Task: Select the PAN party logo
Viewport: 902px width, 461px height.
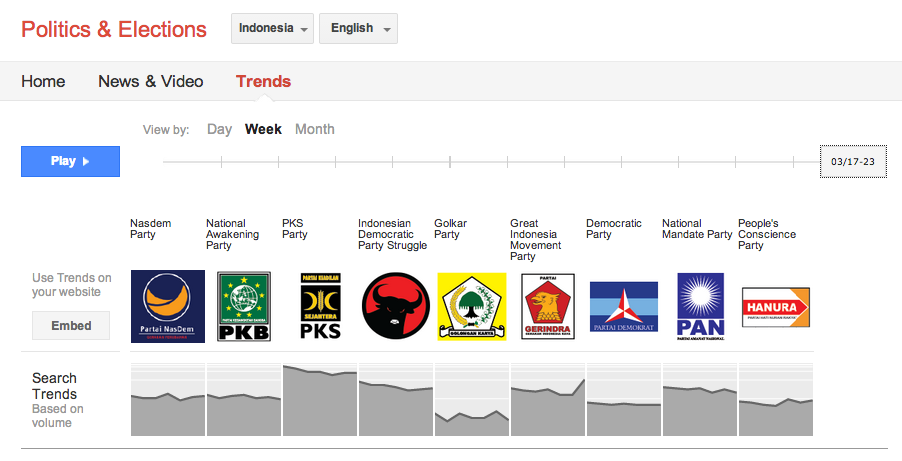Action: pos(700,306)
